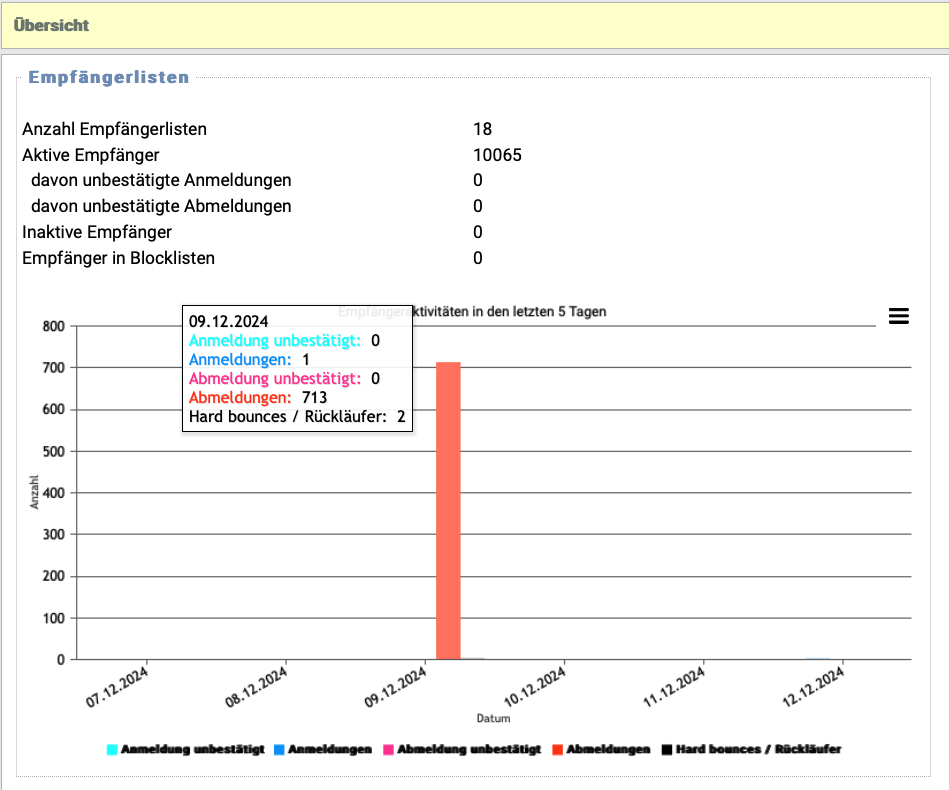The image size is (949, 790).
Task: Click the black Hard bounces legend marker
Action: [666, 749]
